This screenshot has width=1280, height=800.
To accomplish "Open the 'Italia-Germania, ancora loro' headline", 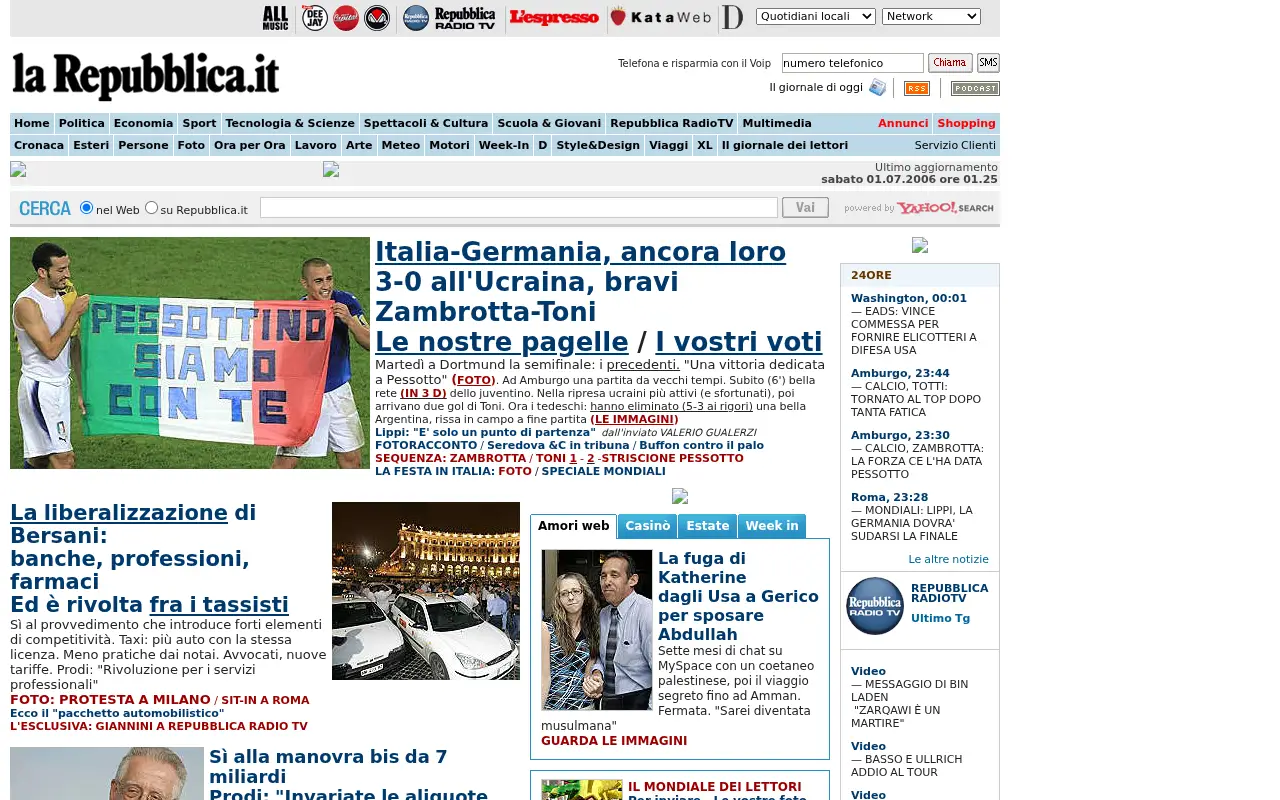I will (x=580, y=252).
